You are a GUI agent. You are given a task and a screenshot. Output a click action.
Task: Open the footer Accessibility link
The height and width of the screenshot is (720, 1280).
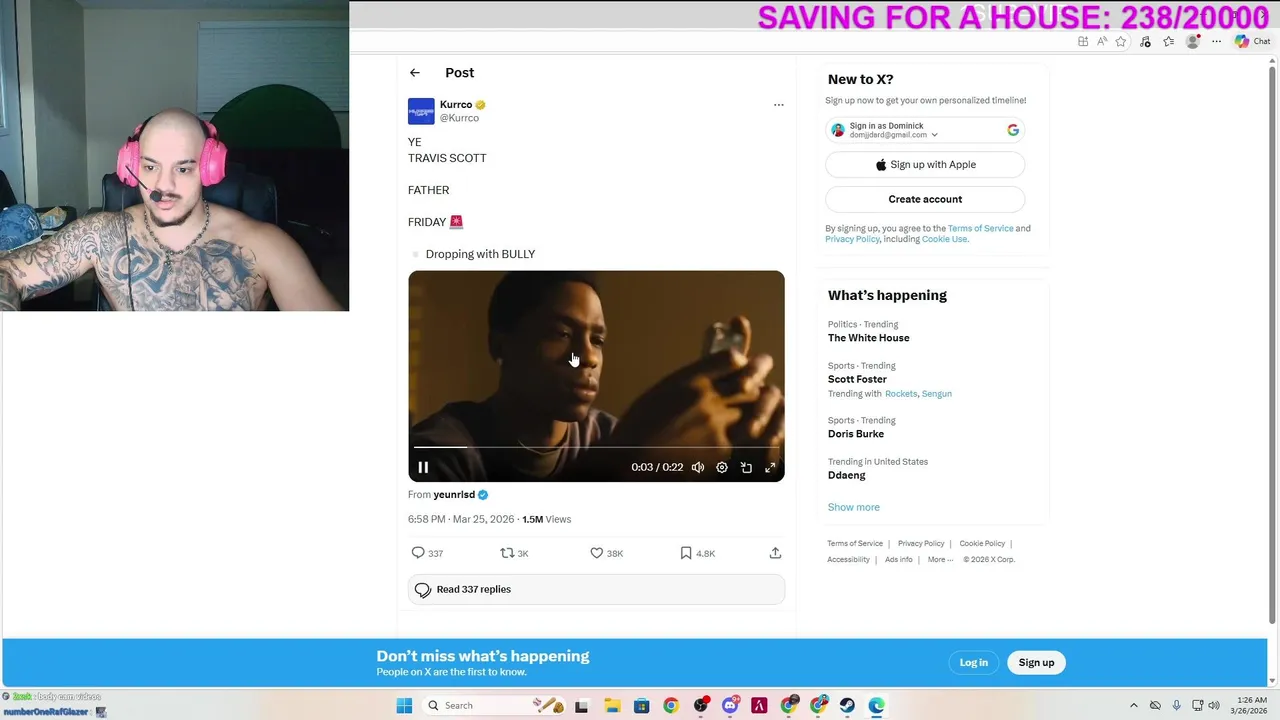(848, 560)
